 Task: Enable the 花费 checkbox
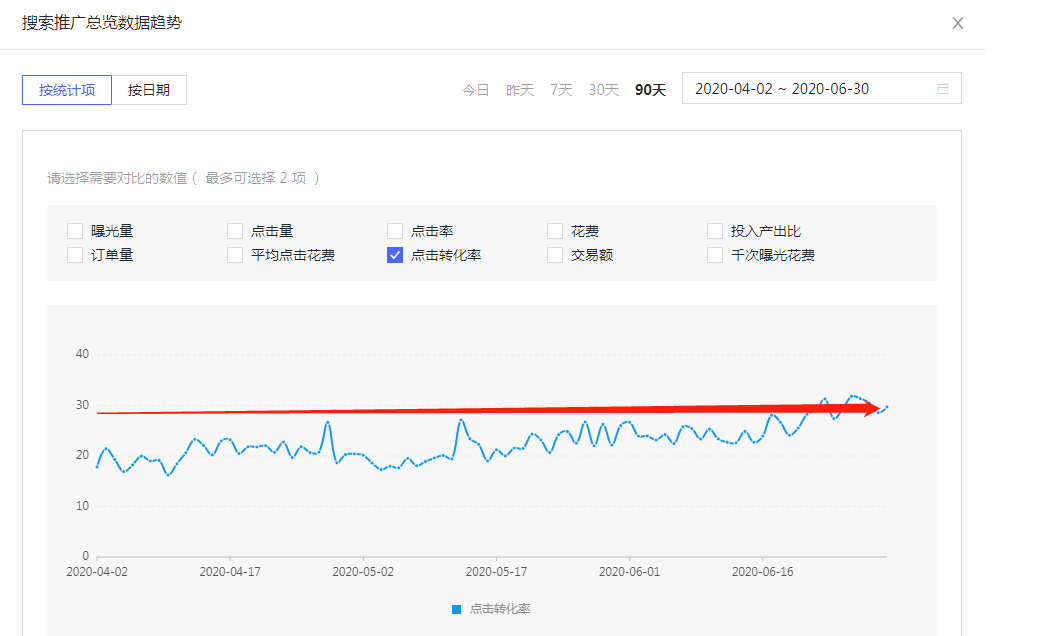[x=555, y=231]
